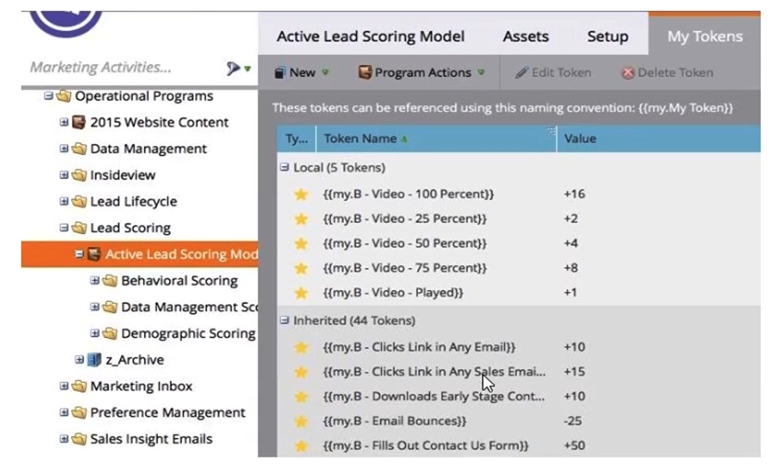Click the z_Archive archive icon
Viewport: 781px width, 467px height.
click(x=94, y=359)
